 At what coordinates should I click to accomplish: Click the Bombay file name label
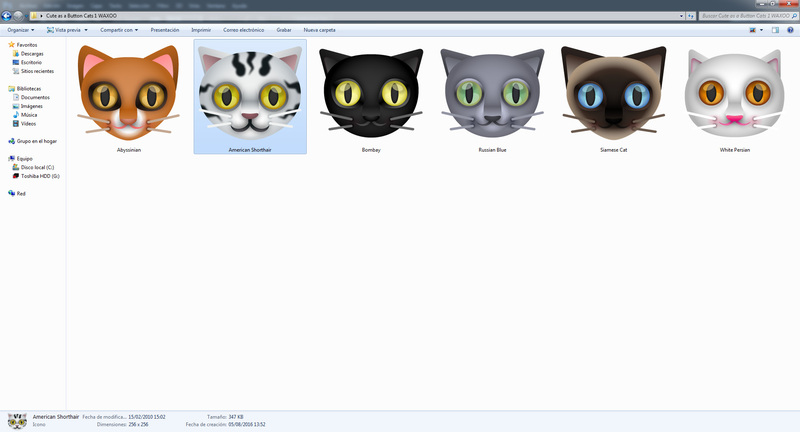[x=371, y=150]
